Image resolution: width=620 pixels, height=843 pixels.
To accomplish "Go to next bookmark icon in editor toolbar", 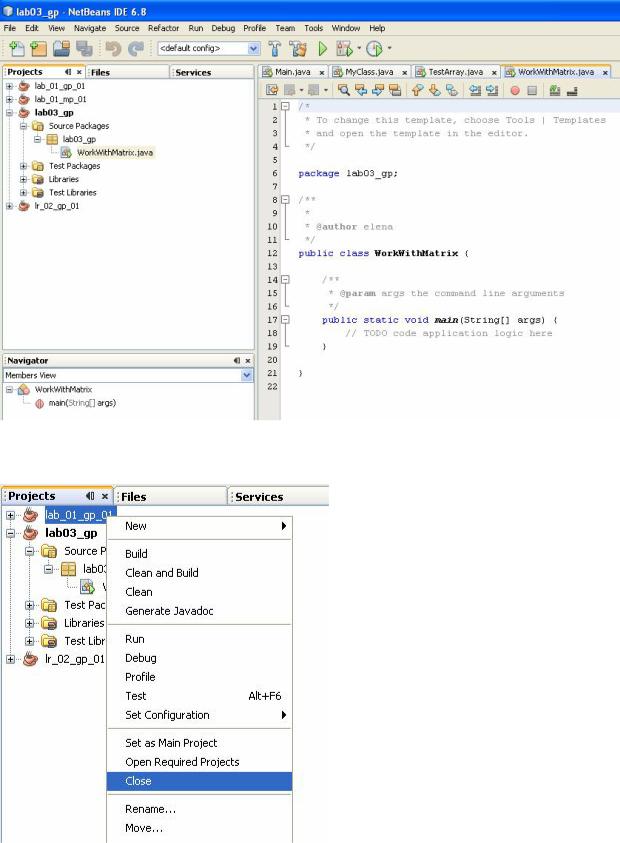I will [x=434, y=90].
